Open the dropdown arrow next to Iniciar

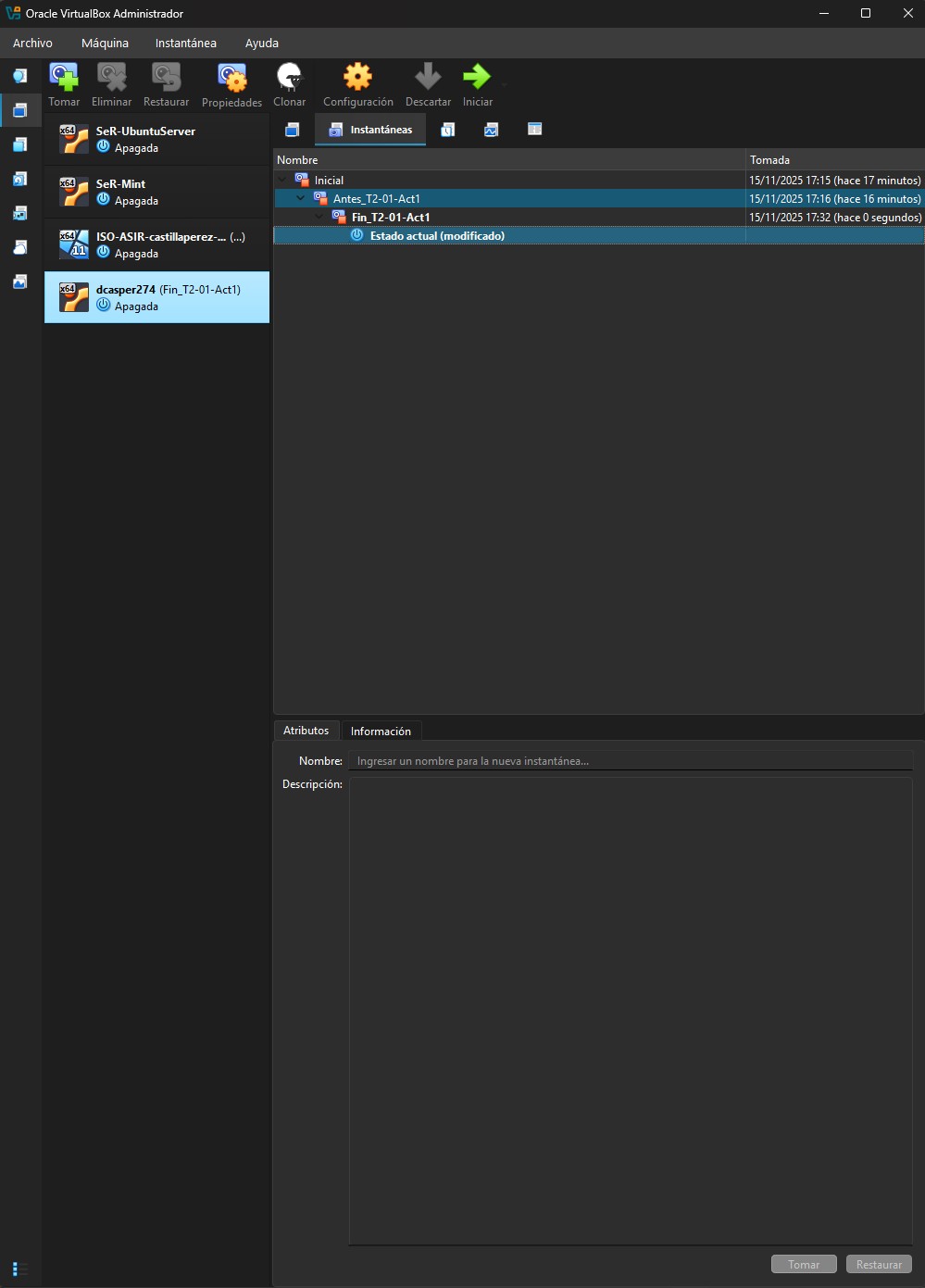pyautogui.click(x=504, y=84)
